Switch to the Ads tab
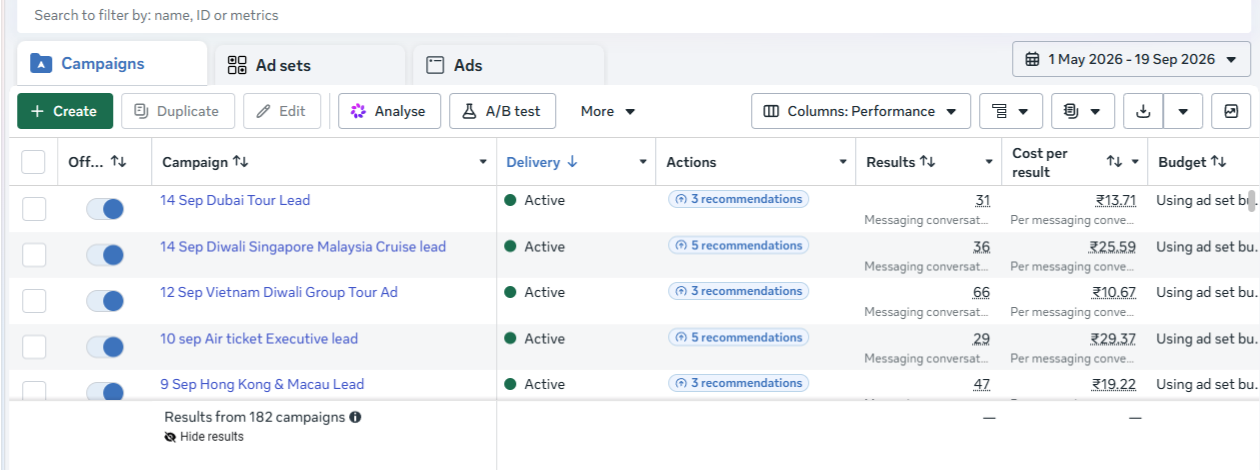This screenshot has height=470, width=1260. coord(508,65)
